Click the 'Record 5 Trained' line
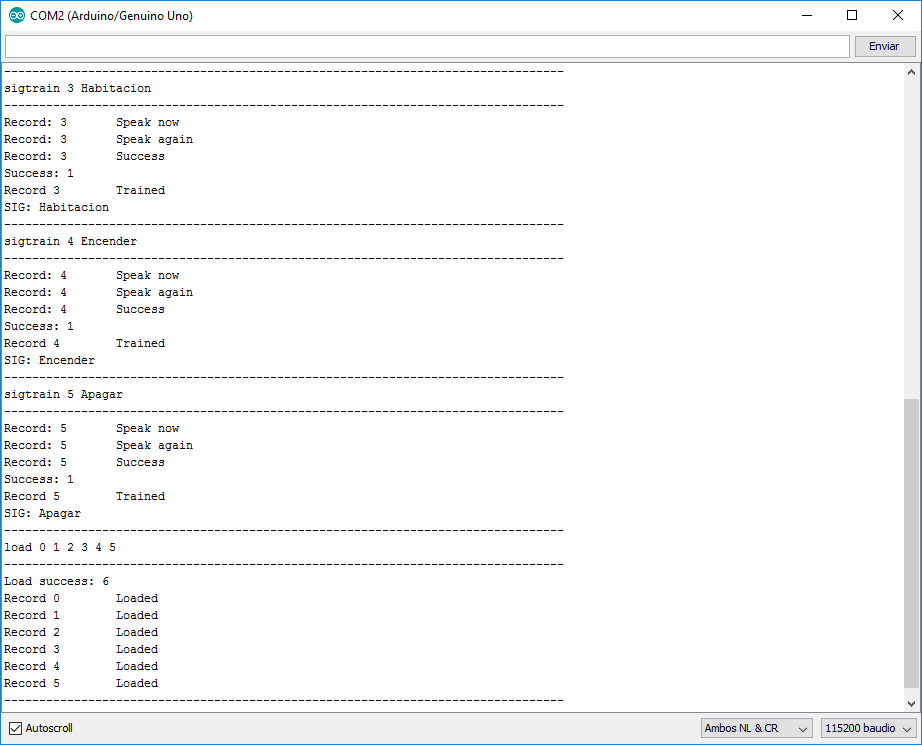 tap(85, 496)
